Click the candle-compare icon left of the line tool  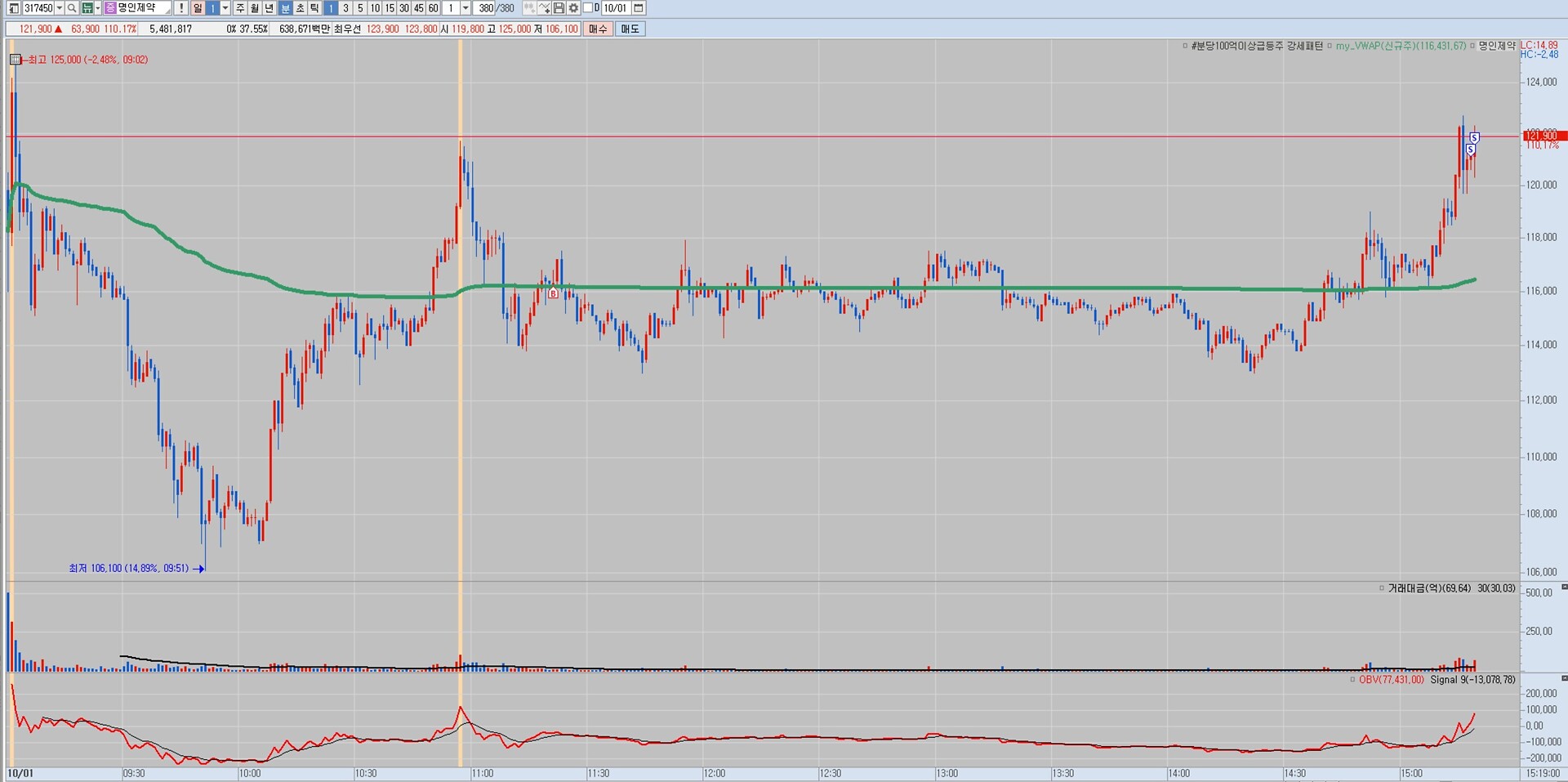[x=529, y=8]
